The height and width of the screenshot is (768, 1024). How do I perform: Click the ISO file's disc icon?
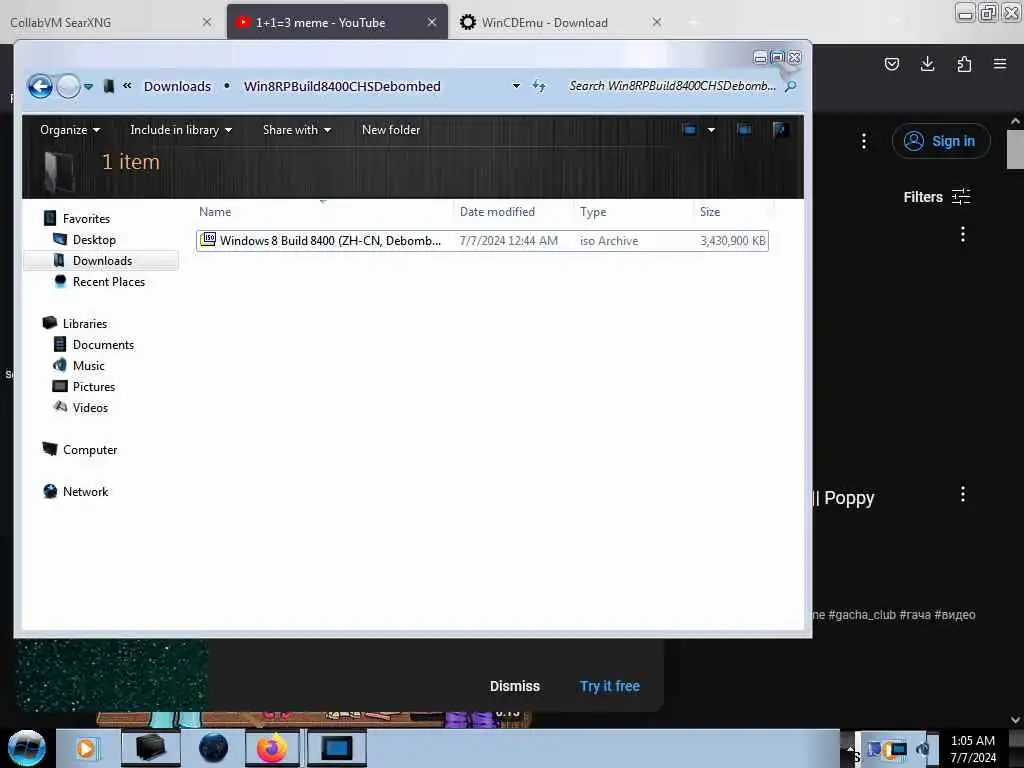click(x=208, y=240)
